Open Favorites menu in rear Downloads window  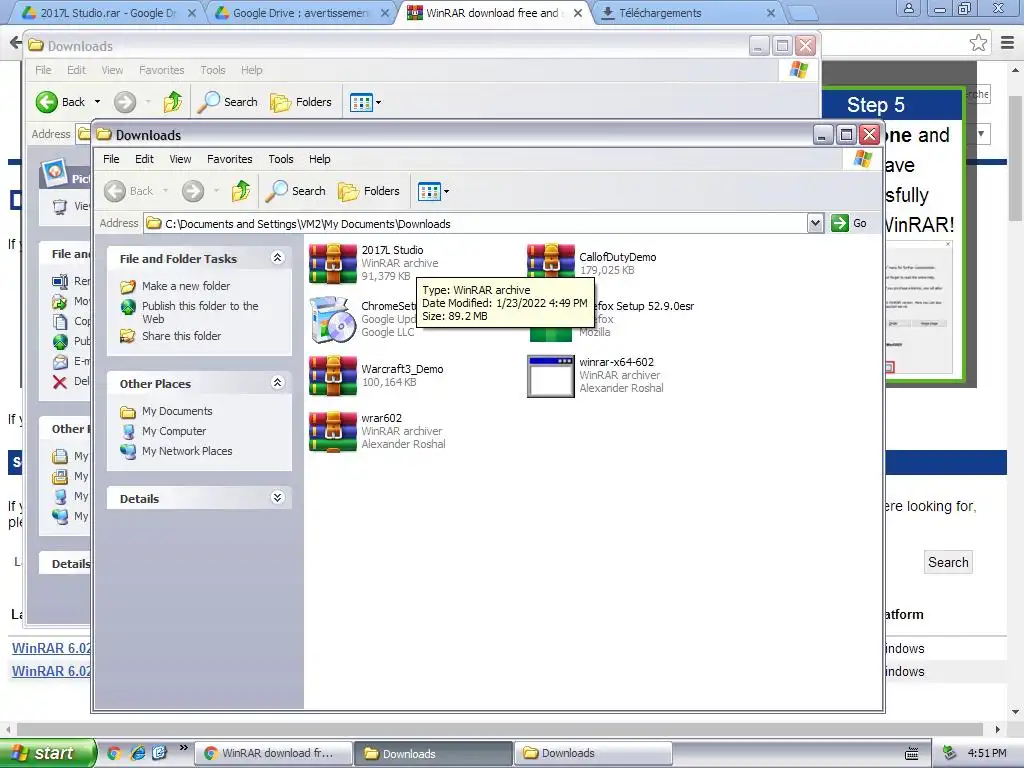(161, 70)
